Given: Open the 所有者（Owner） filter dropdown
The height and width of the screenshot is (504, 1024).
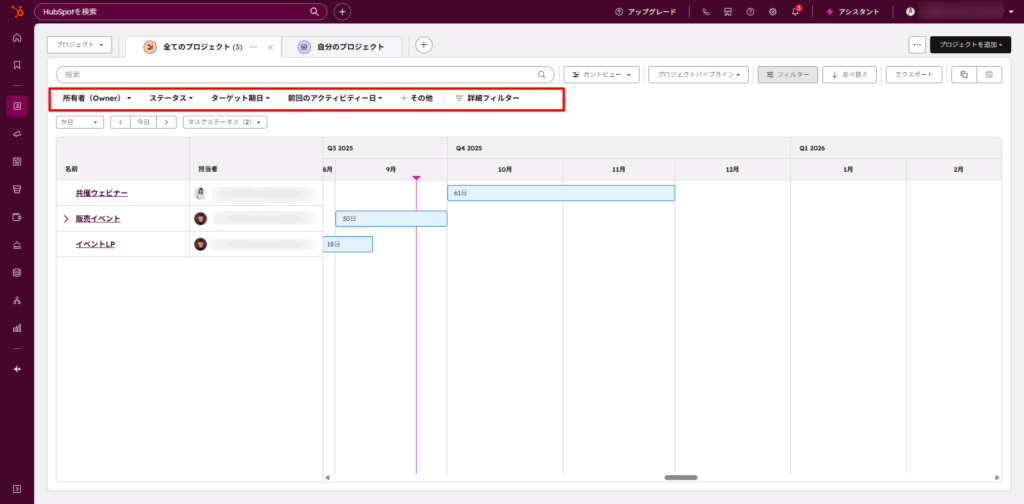Looking at the screenshot, I should pyautogui.click(x=97, y=98).
